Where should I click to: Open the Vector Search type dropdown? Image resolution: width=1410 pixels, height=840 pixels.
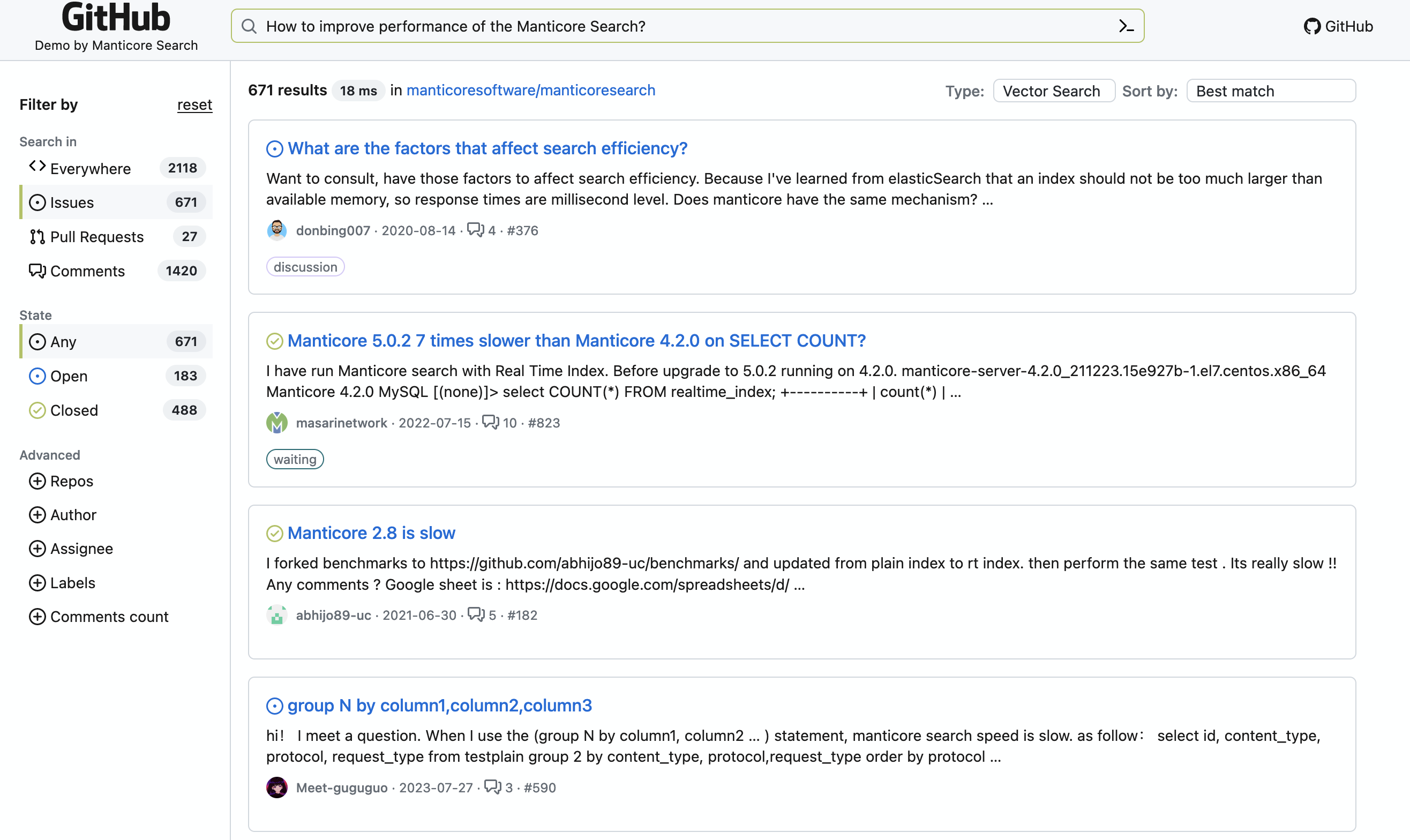[x=1053, y=91]
